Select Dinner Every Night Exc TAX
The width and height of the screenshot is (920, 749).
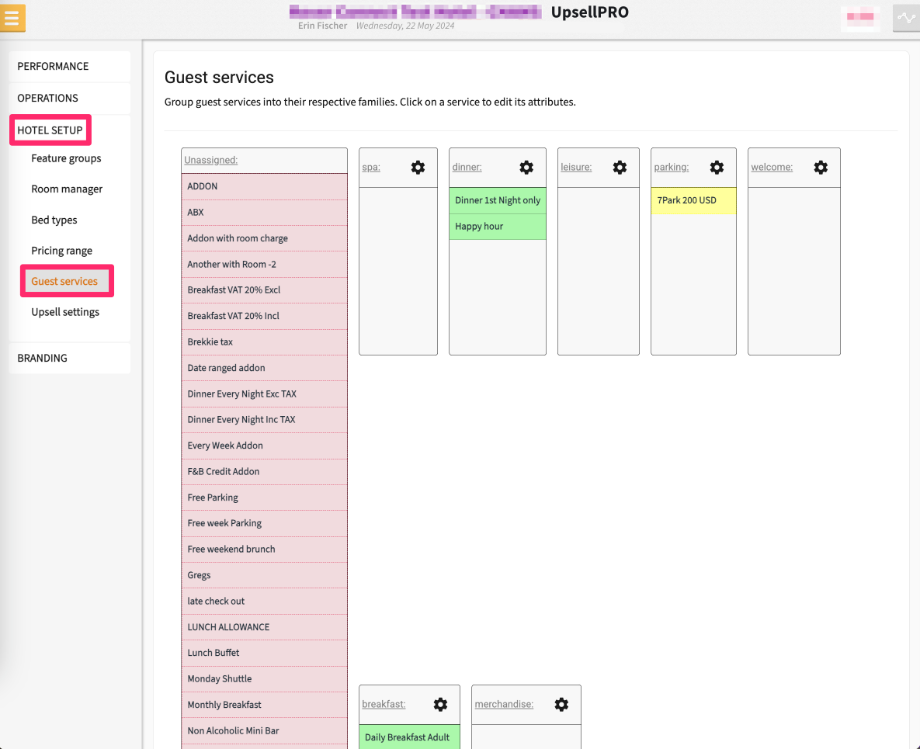[x=265, y=394]
